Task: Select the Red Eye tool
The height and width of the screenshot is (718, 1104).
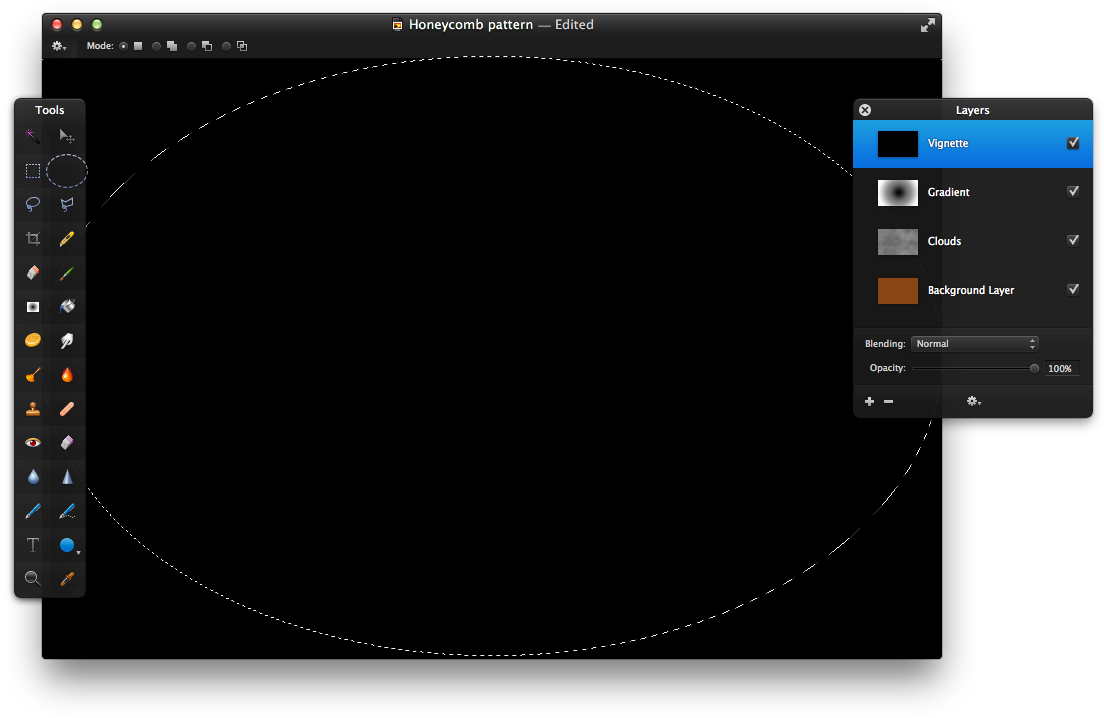Action: [x=32, y=442]
